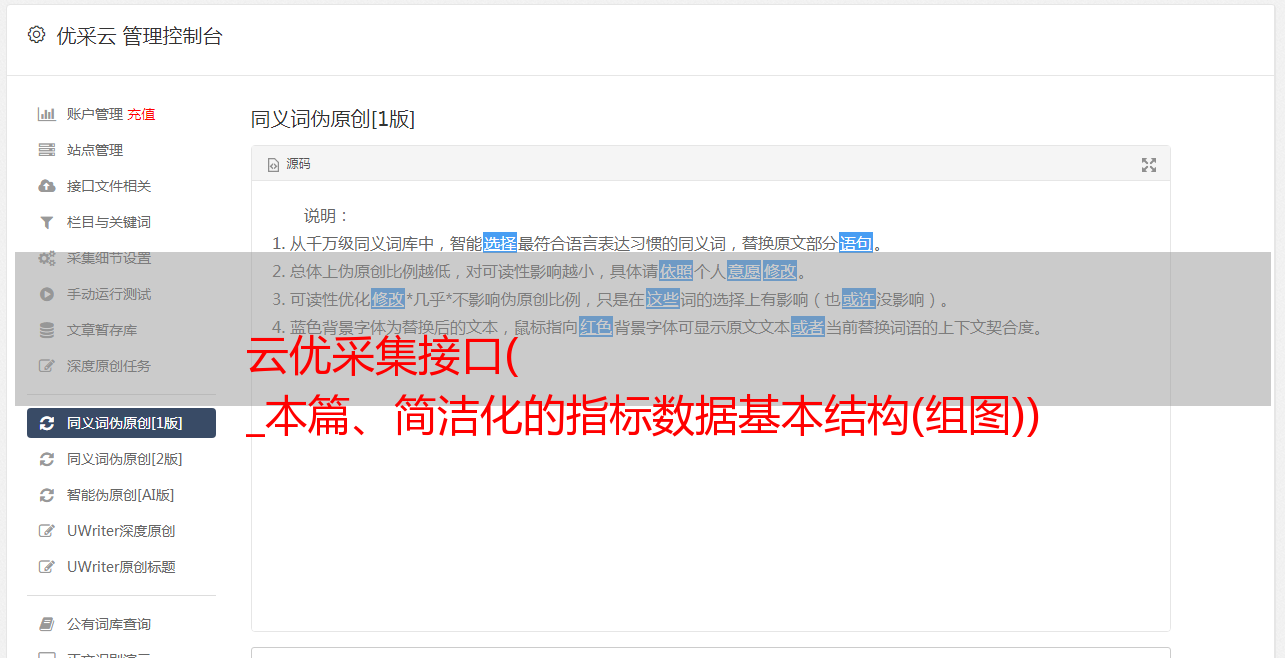Open 深度原创任务 in the sidebar
Image resolution: width=1285 pixels, height=658 pixels.
click(x=121, y=366)
